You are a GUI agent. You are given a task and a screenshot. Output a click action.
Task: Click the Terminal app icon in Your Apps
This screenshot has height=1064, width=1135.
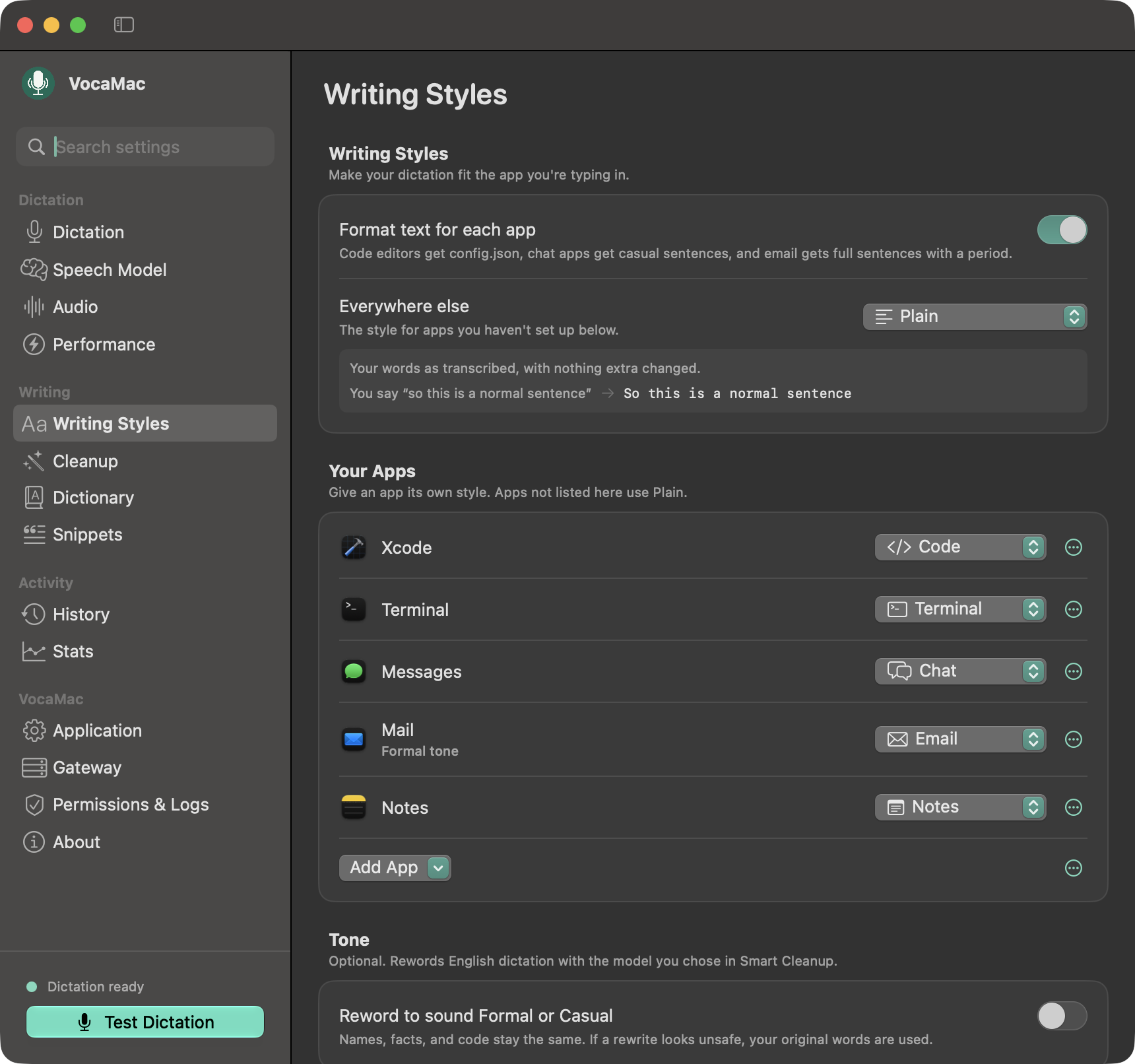coord(354,609)
